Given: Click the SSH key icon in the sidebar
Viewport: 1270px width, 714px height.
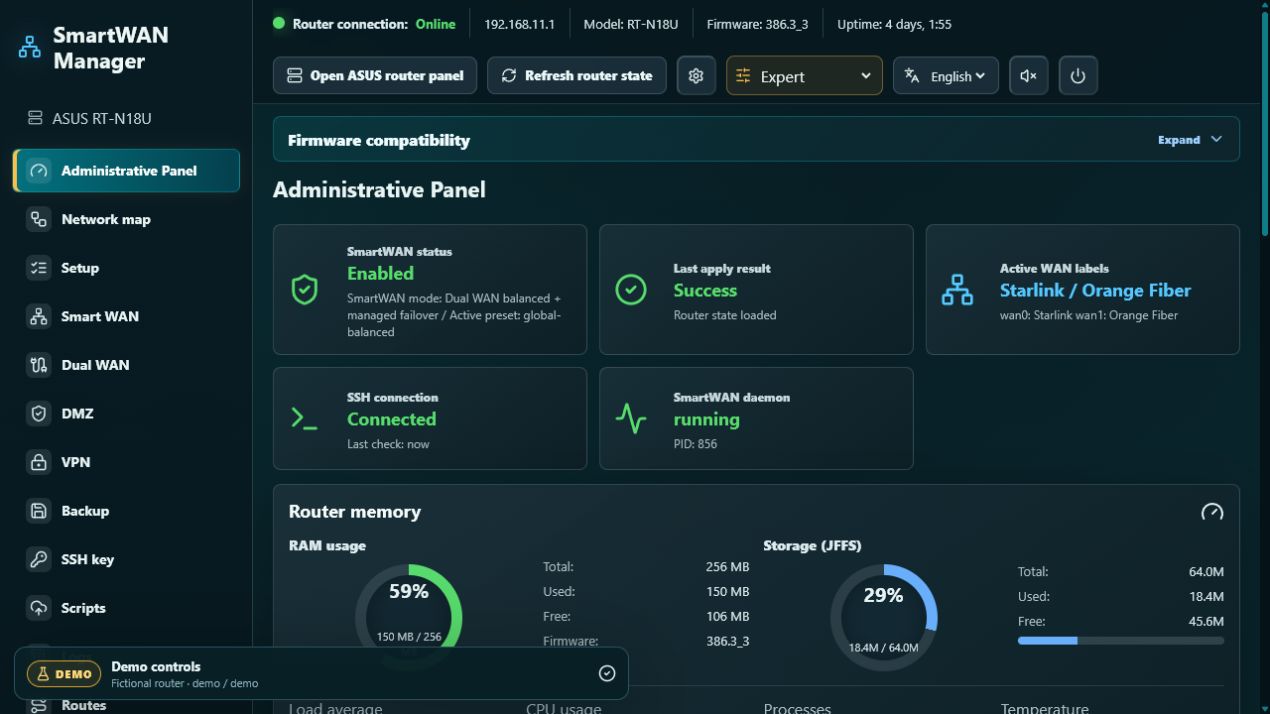Looking at the screenshot, I should (38, 559).
